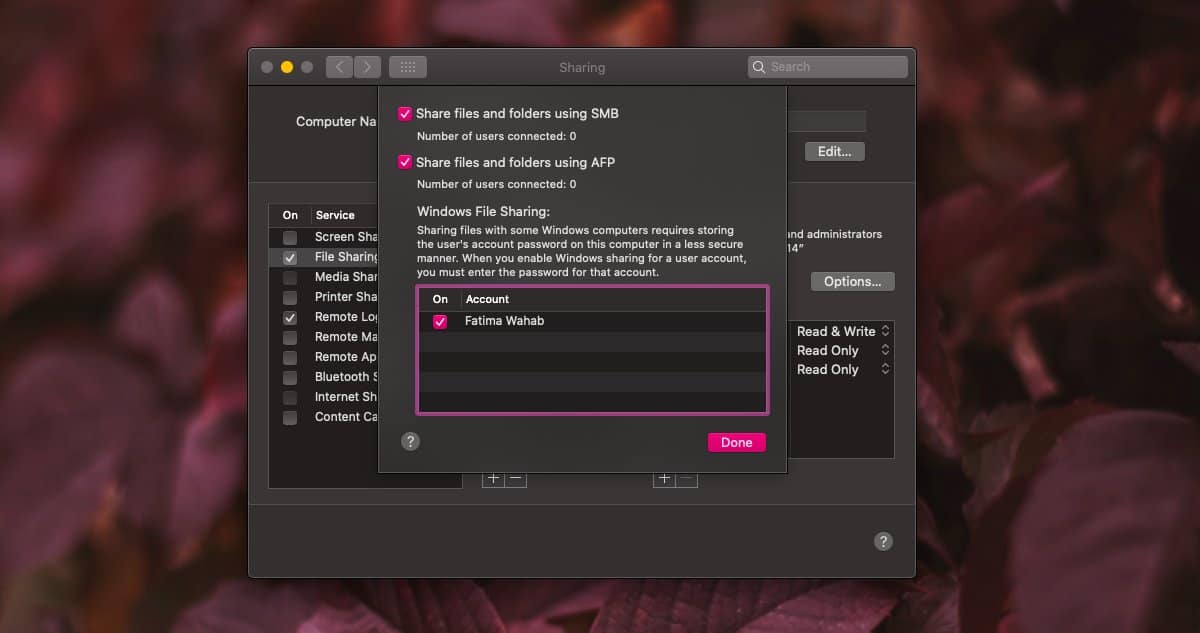Viewport: 1200px width, 633px height.
Task: Disable Share files and folders using AFP
Action: [405, 162]
